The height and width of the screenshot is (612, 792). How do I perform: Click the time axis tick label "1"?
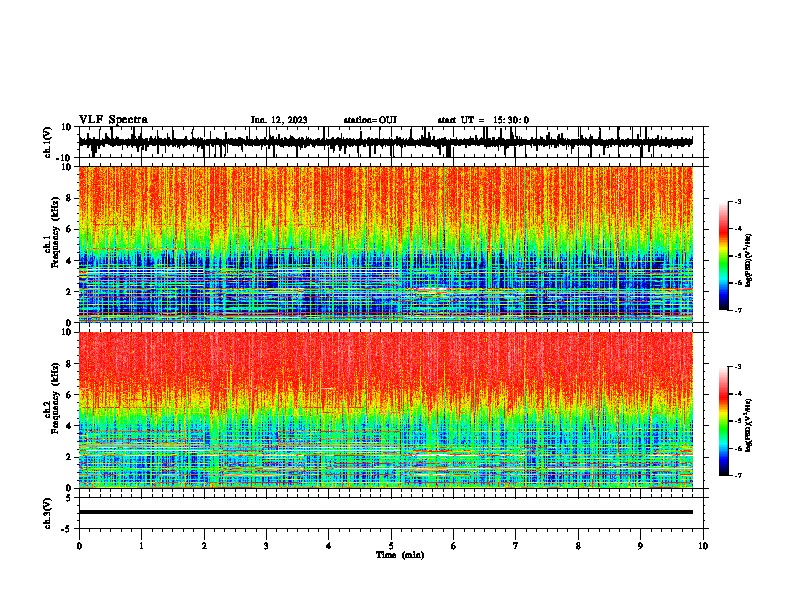(x=141, y=546)
